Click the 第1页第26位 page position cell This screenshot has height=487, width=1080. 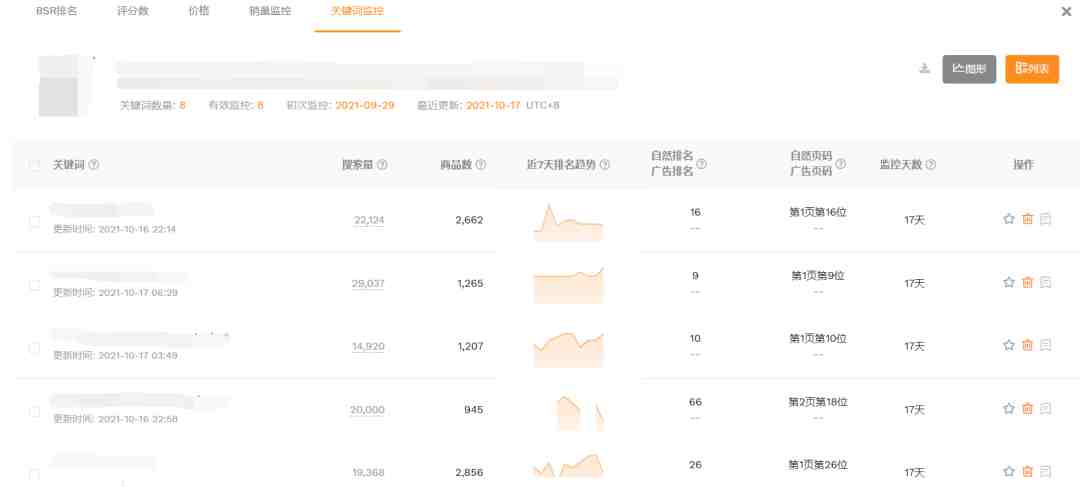818,465
